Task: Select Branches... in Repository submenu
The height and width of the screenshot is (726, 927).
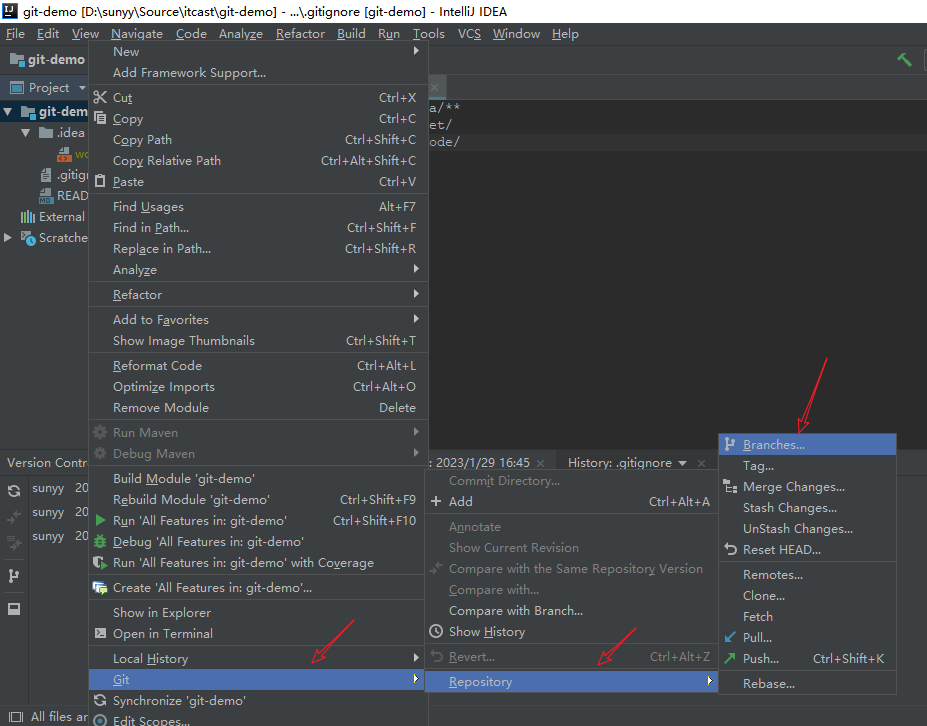Action: (x=808, y=445)
